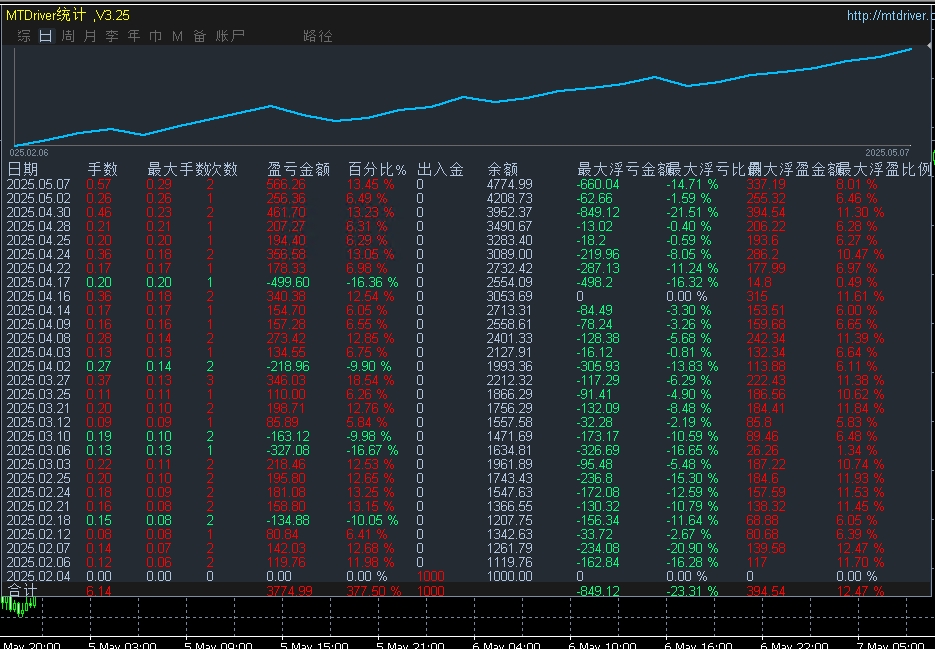
Task: Open the 周 weekly statistics tab
Action: (x=68, y=36)
